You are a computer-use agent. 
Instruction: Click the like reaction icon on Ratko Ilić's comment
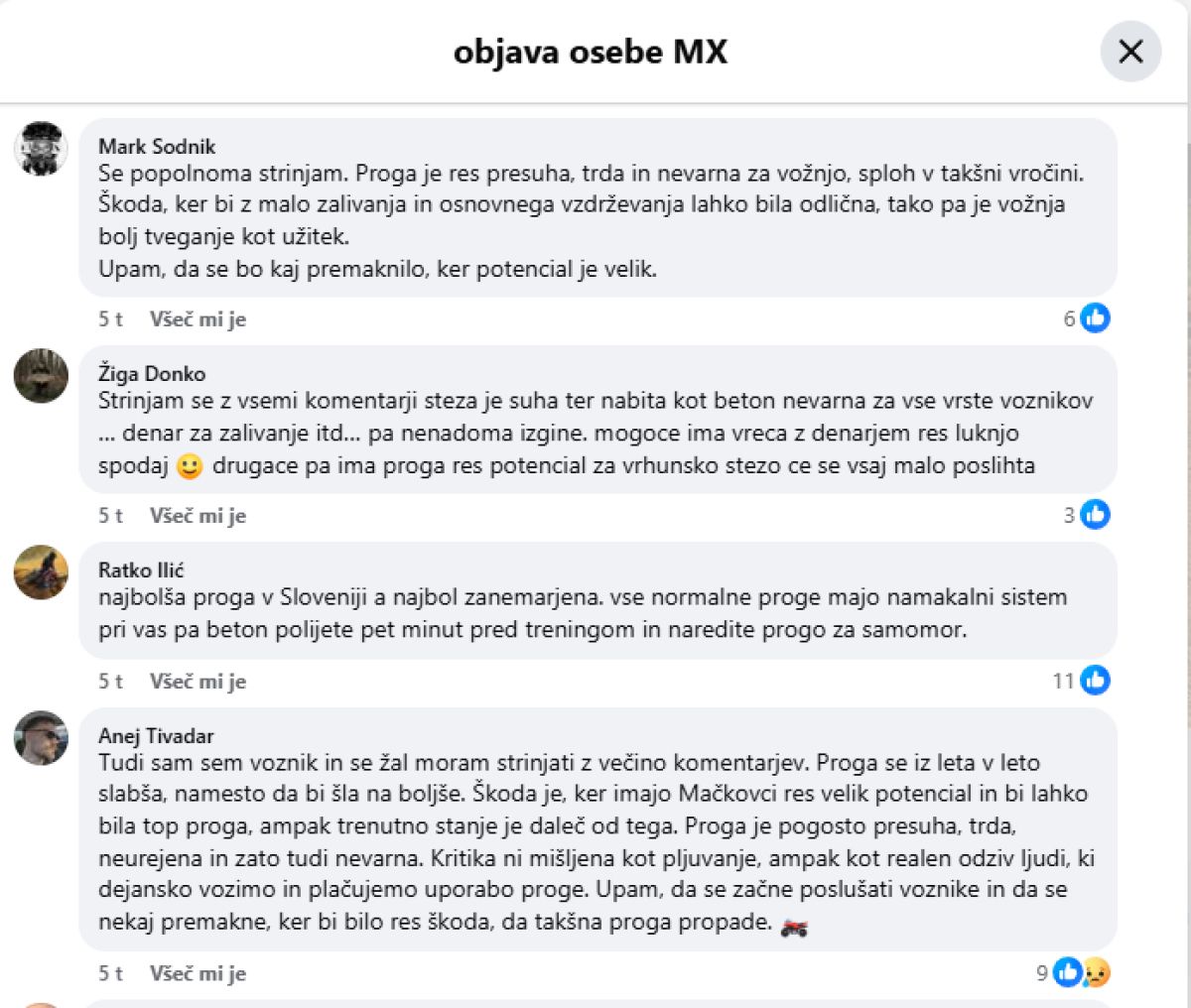click(x=1095, y=681)
